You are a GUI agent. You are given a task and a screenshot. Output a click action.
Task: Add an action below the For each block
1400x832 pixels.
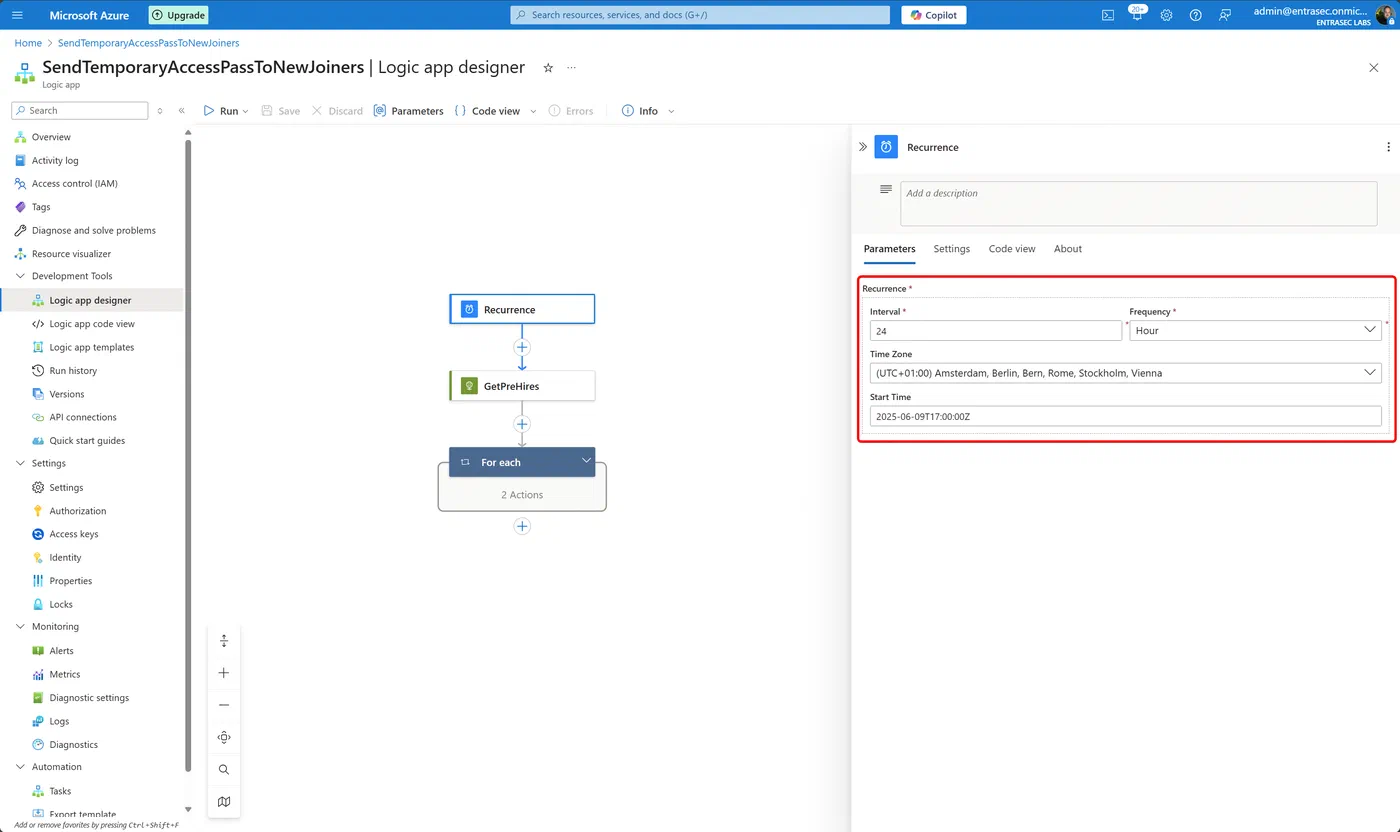pyautogui.click(x=522, y=526)
